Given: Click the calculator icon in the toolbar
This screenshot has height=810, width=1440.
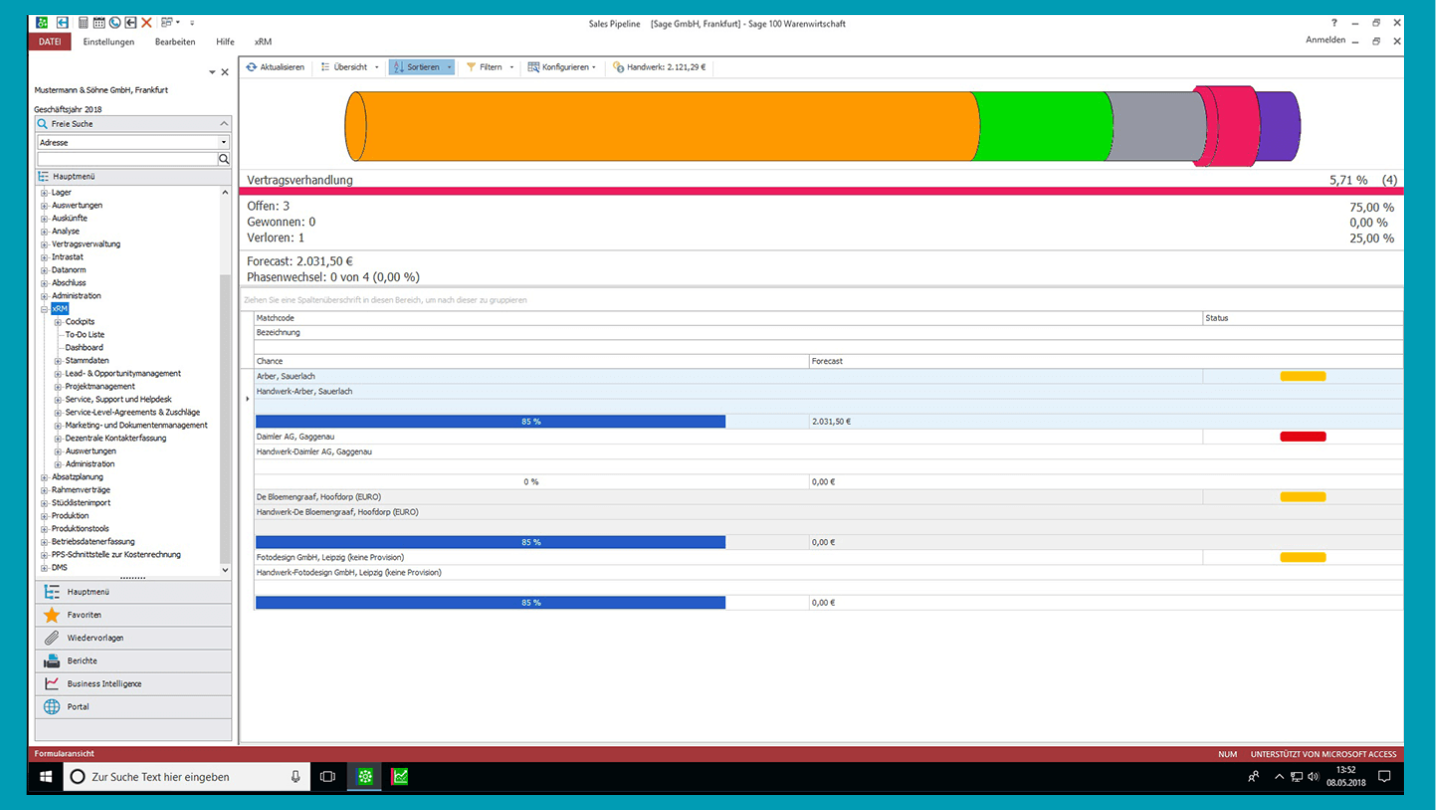Looking at the screenshot, I should (83, 21).
